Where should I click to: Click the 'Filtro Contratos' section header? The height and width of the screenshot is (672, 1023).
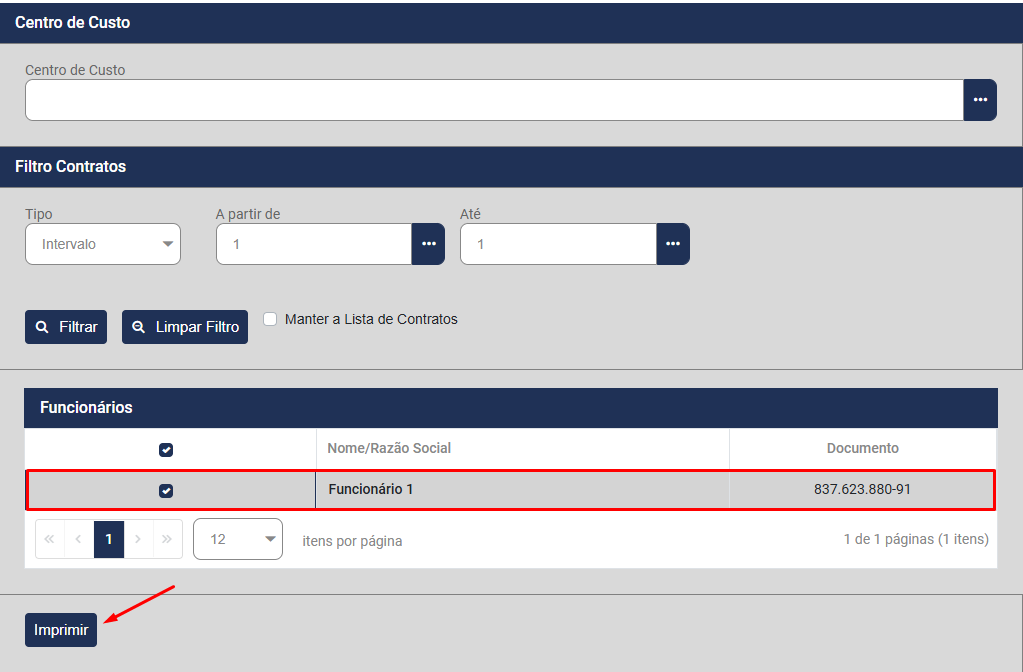(x=511, y=167)
